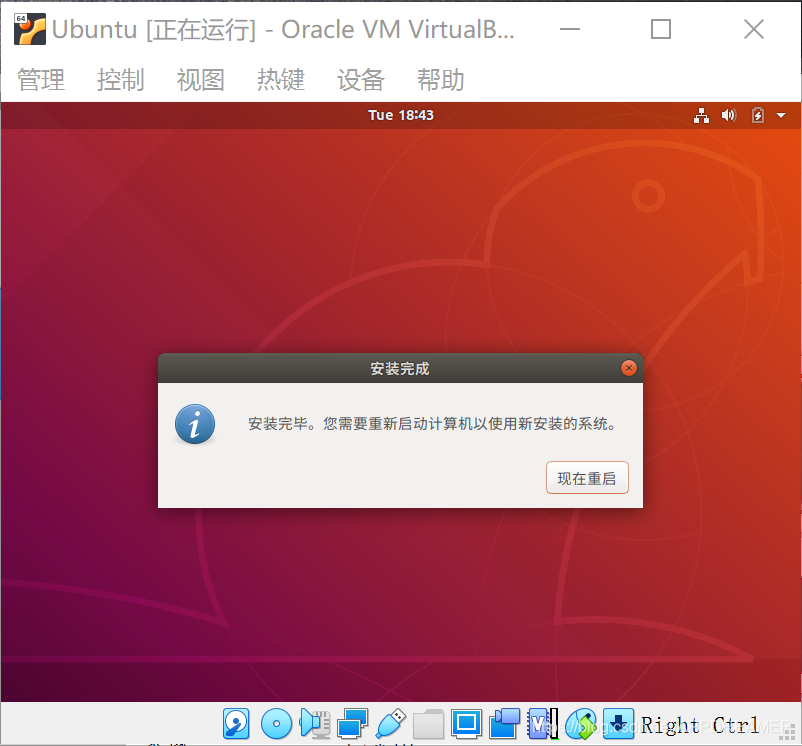Open the 视图 menu
The image size is (802, 746).
(200, 80)
